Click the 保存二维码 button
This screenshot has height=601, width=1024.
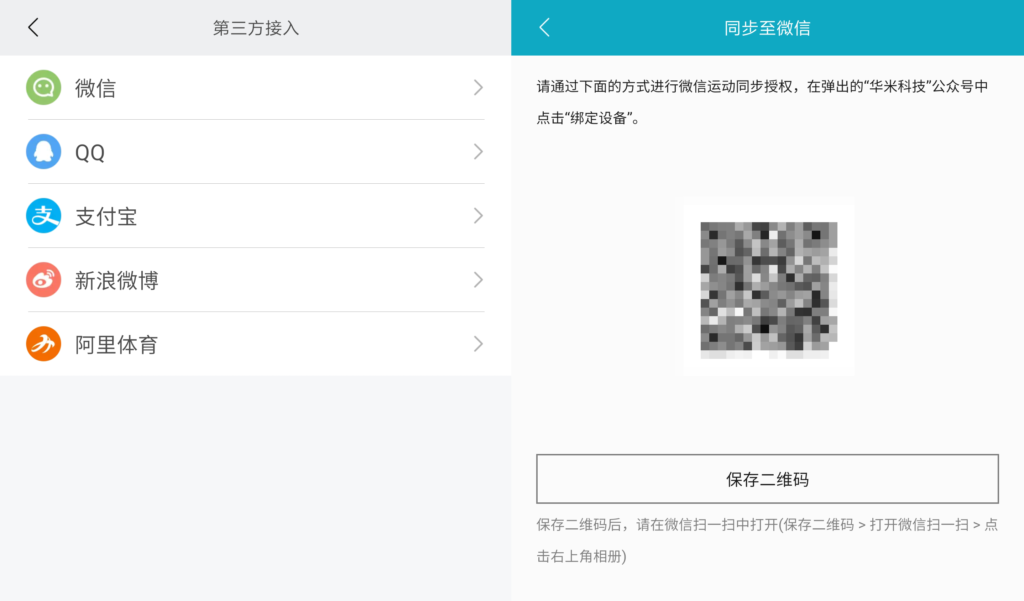767,479
